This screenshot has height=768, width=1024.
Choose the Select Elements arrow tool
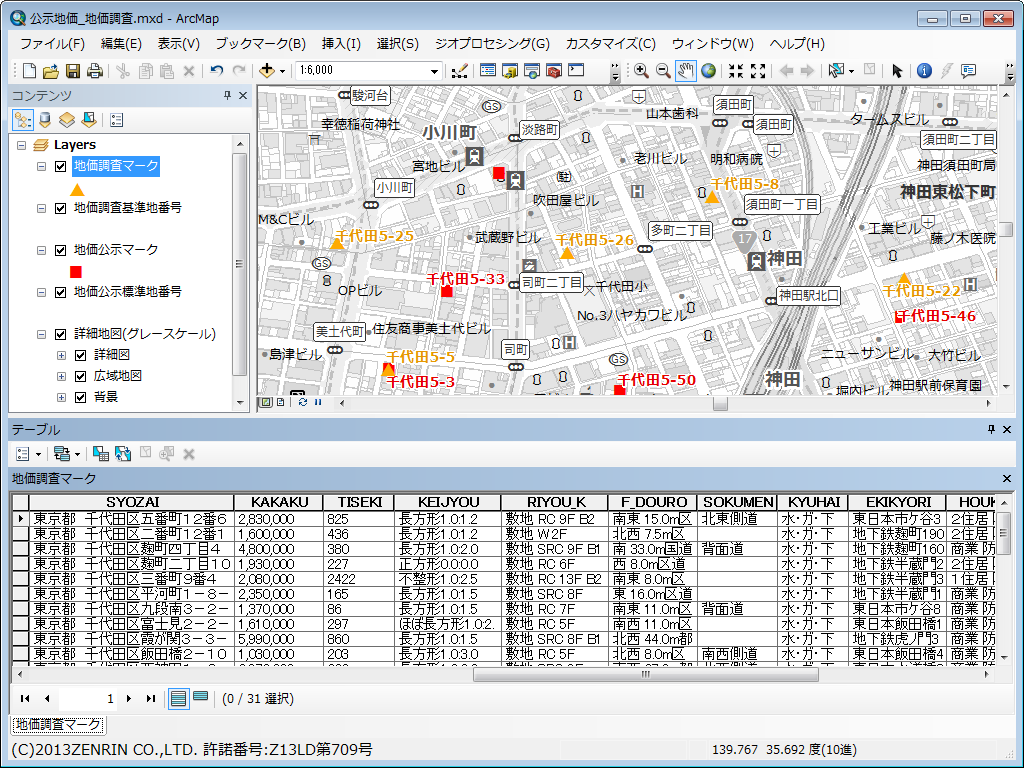tap(897, 71)
